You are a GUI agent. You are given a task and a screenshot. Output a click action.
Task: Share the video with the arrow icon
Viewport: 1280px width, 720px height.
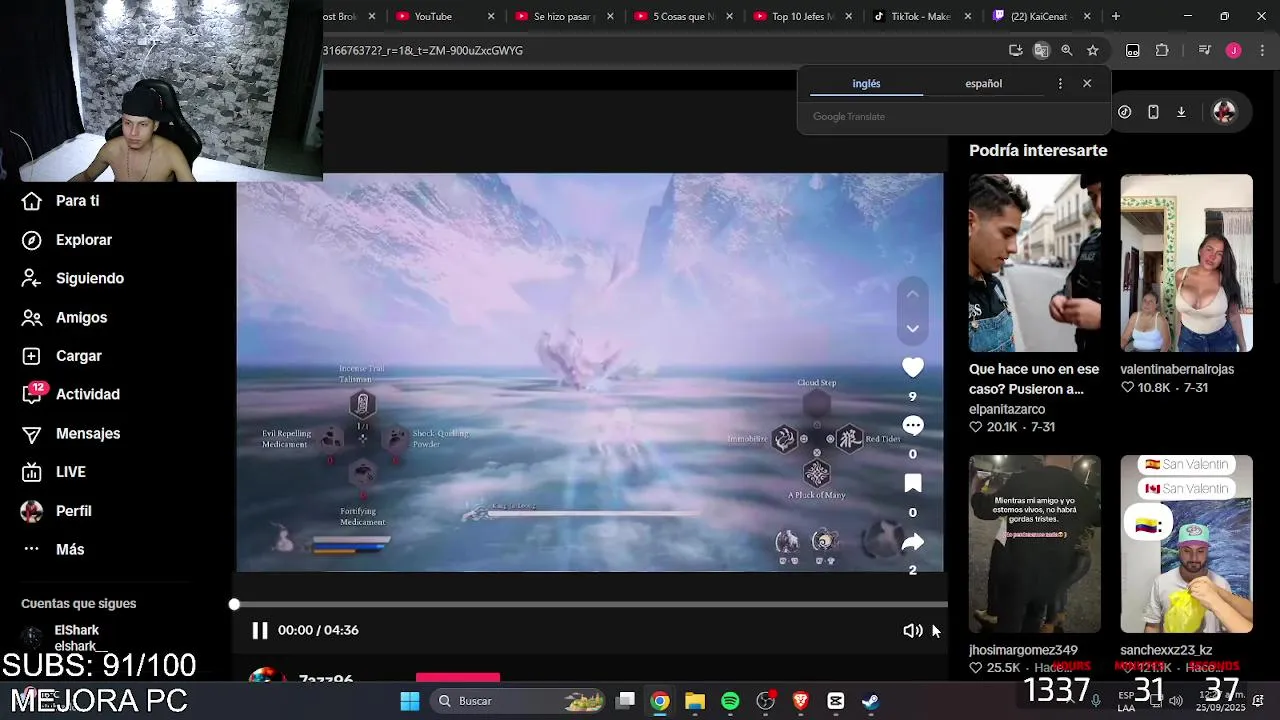point(913,542)
